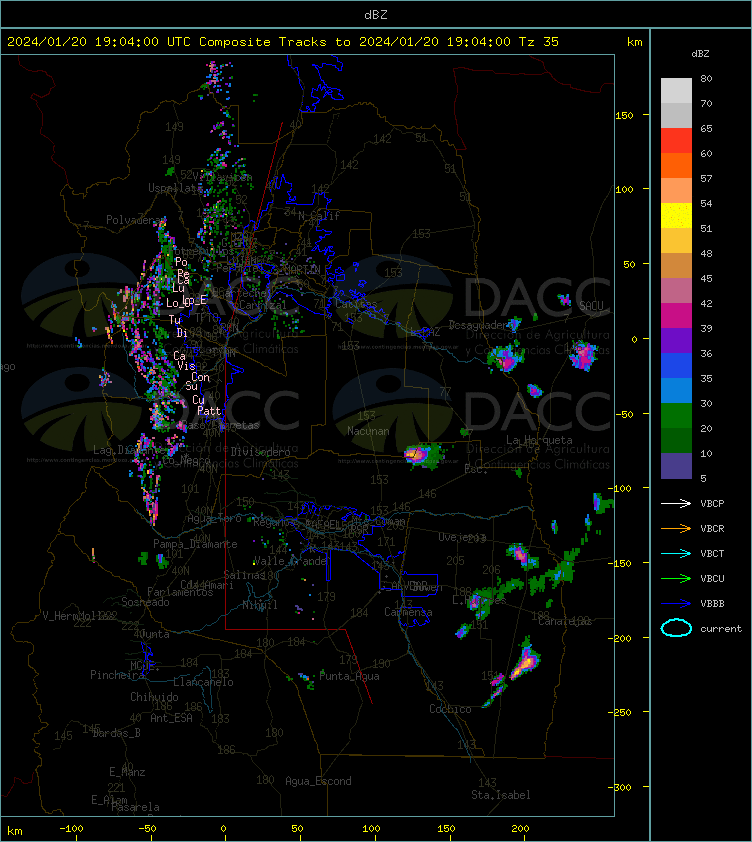The image size is (752, 842).
Task: Click the Pincheira place label
Action: coord(117,674)
